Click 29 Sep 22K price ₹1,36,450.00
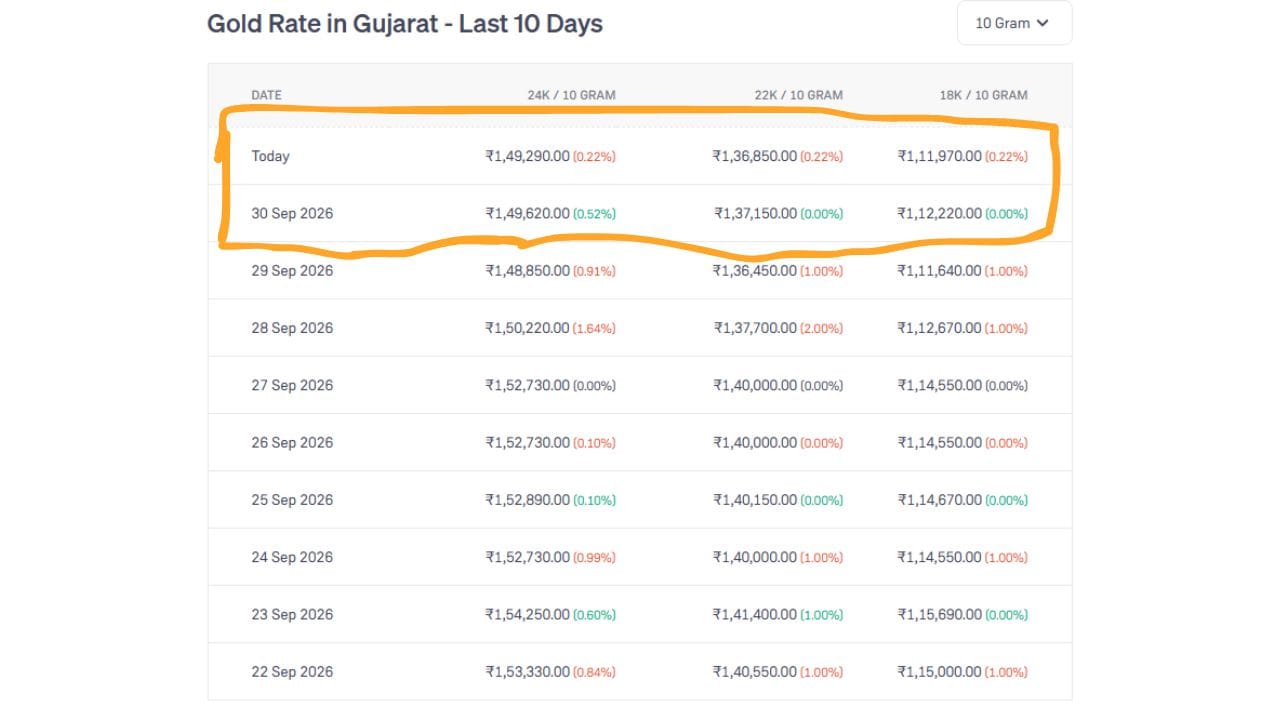1280x720 pixels. 755,270
